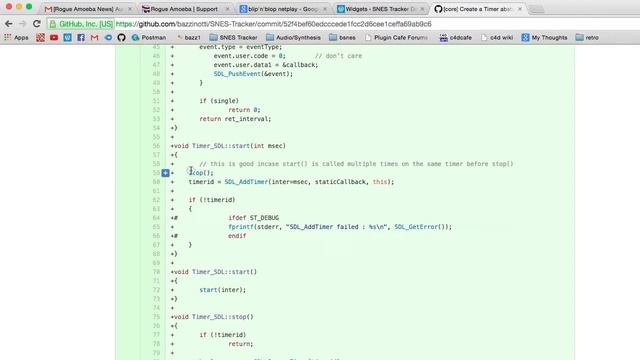Open the blue circular bookmark icon
The width and height of the screenshot is (640, 360).
(108, 38)
